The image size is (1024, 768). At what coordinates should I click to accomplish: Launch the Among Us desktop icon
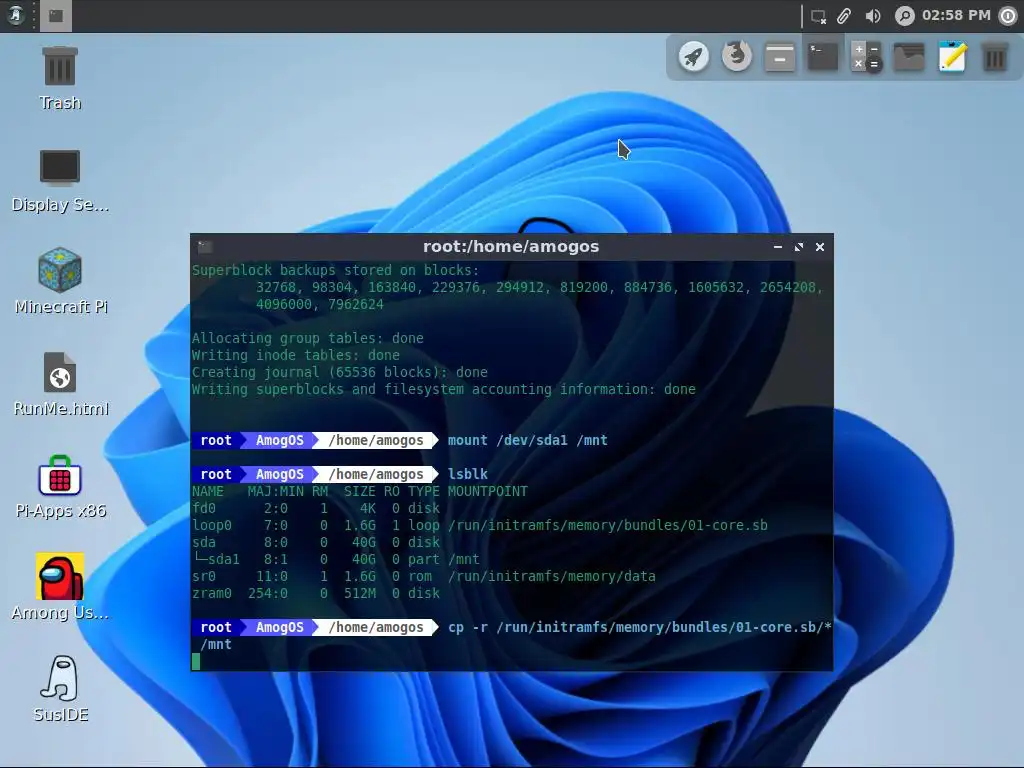60,588
